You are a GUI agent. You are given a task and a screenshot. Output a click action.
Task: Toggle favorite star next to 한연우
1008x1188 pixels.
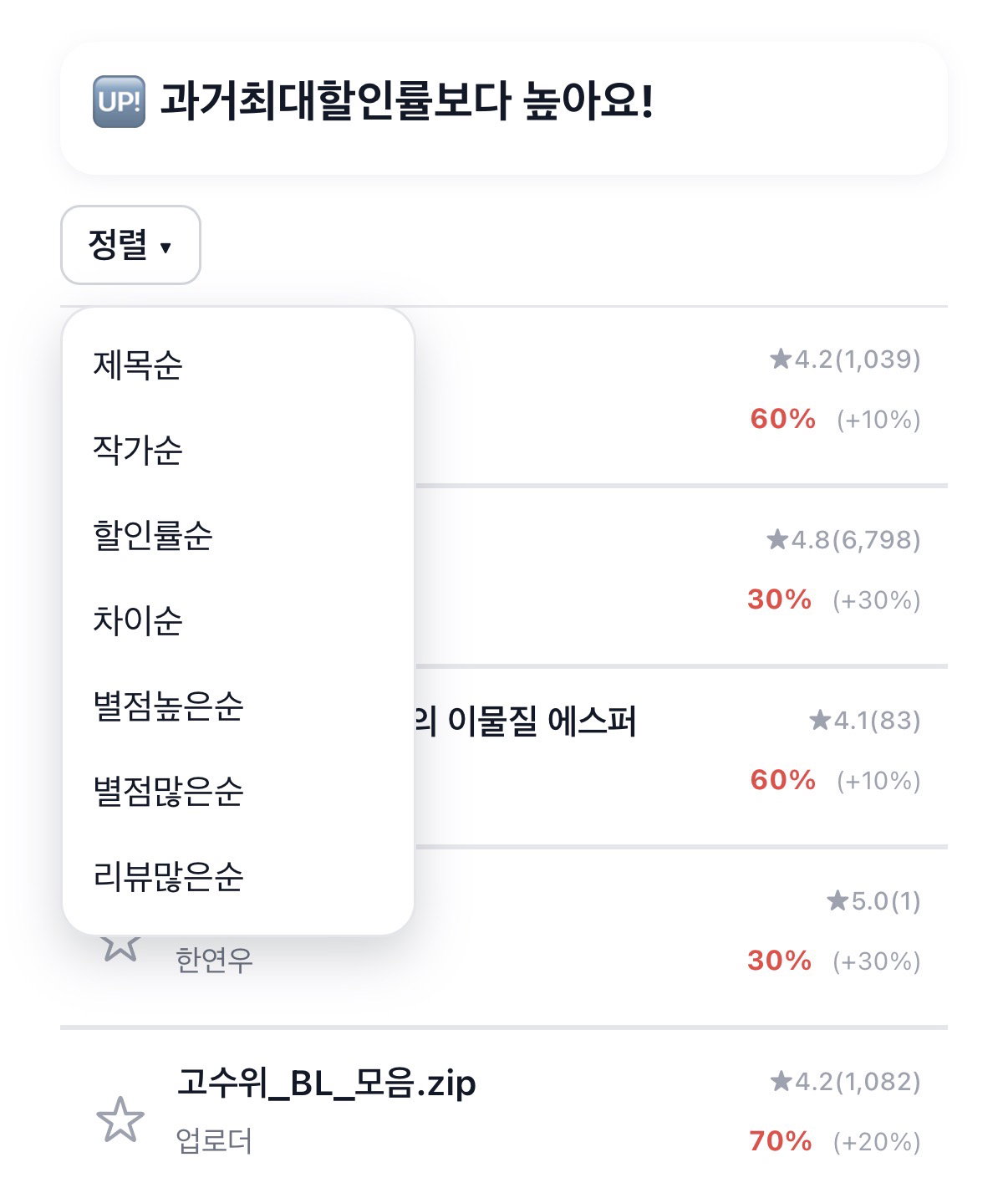pyautogui.click(x=120, y=945)
